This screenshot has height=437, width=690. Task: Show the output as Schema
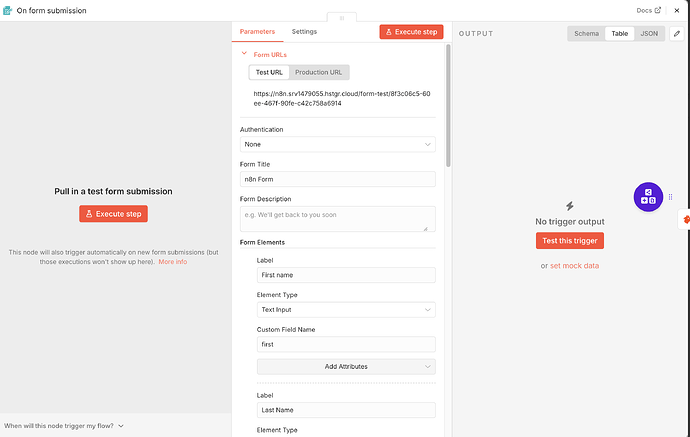pos(586,33)
